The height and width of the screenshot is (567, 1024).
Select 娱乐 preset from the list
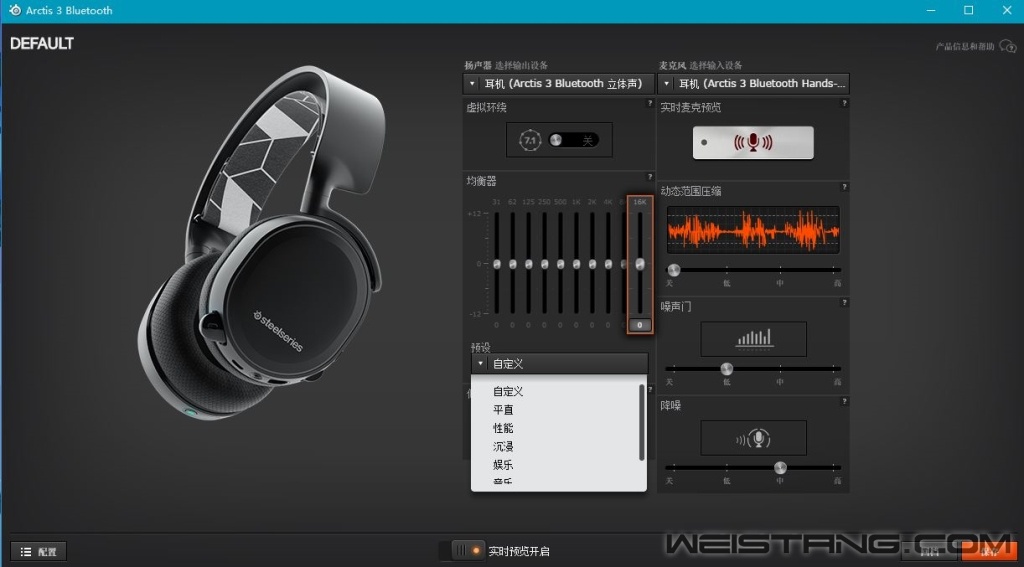point(504,464)
